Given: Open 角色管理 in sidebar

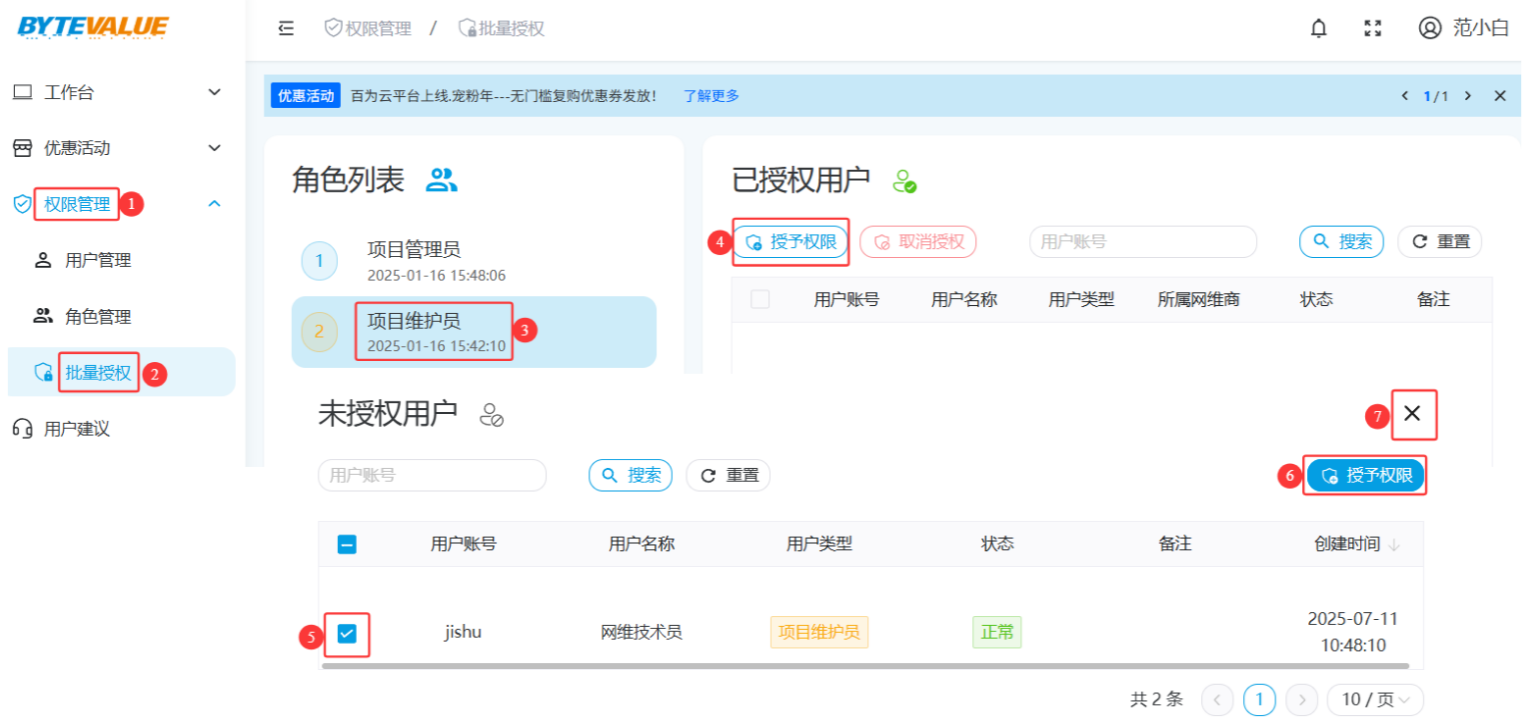Looking at the screenshot, I should click(x=98, y=317).
